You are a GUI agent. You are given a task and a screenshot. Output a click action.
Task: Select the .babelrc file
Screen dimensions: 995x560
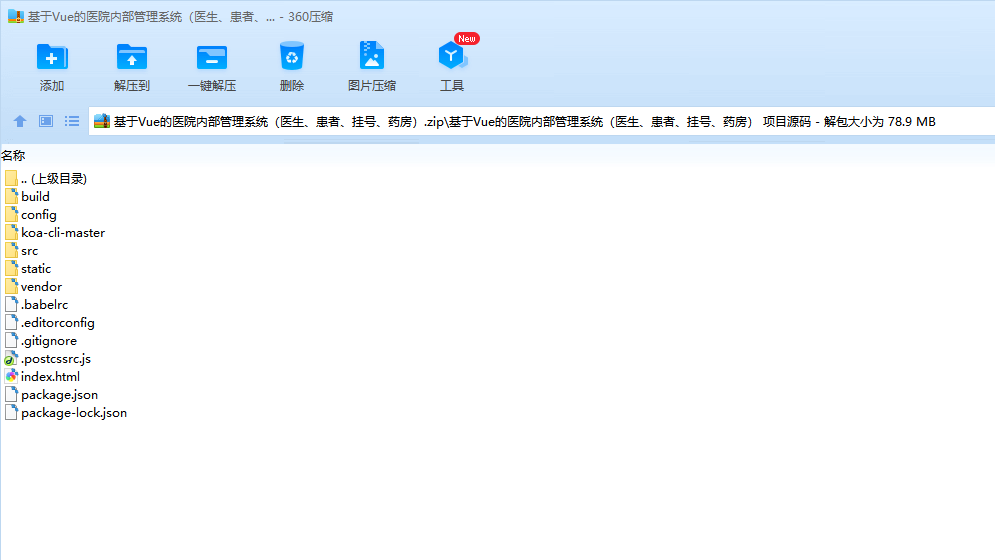pos(44,305)
